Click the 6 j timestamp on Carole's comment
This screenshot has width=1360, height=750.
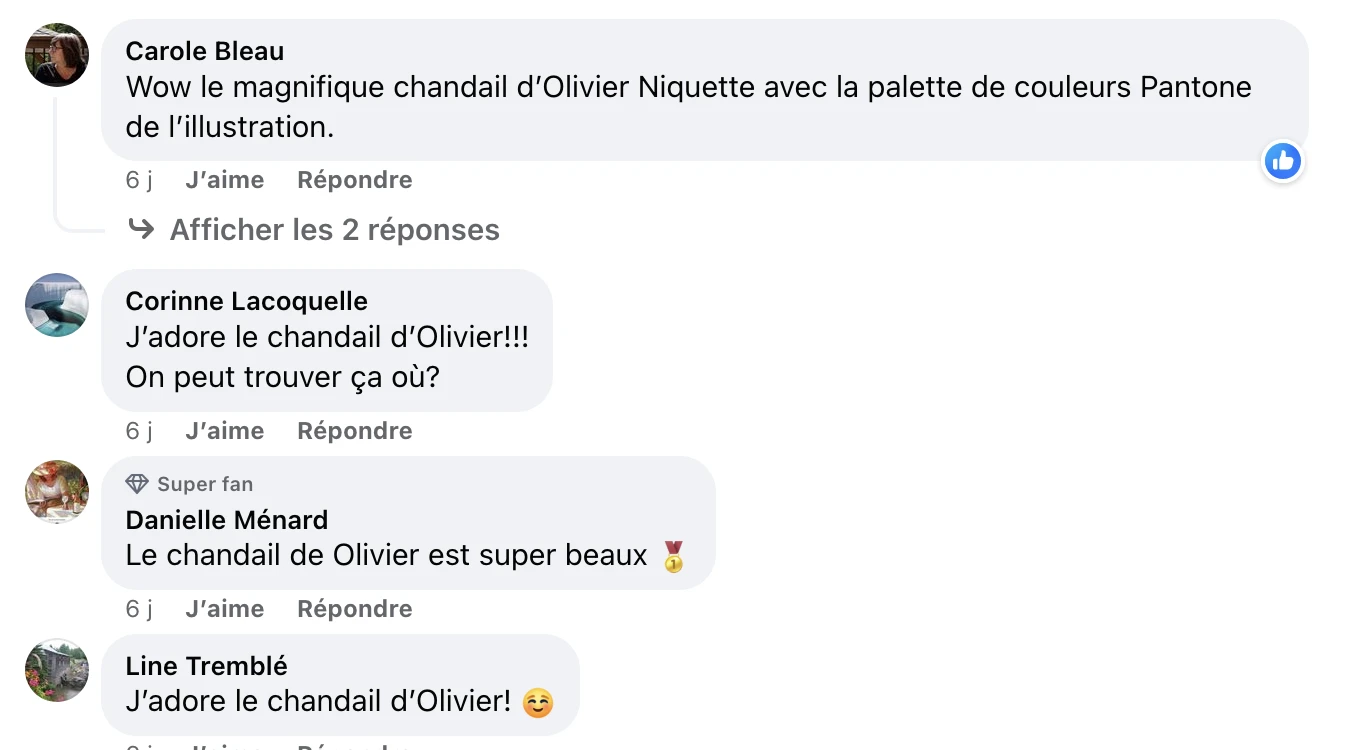(x=139, y=180)
